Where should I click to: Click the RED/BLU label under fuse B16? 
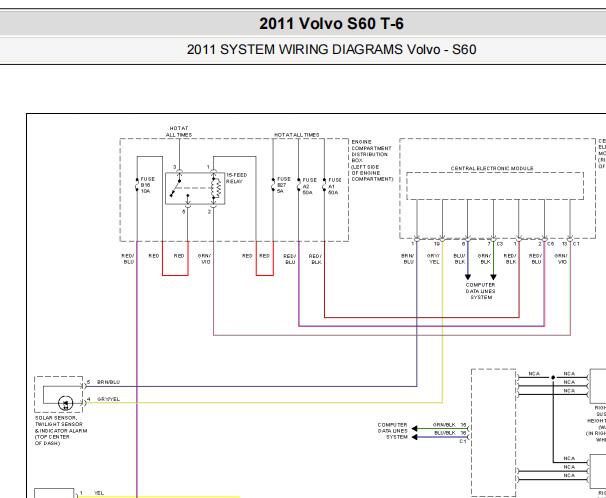point(128,259)
